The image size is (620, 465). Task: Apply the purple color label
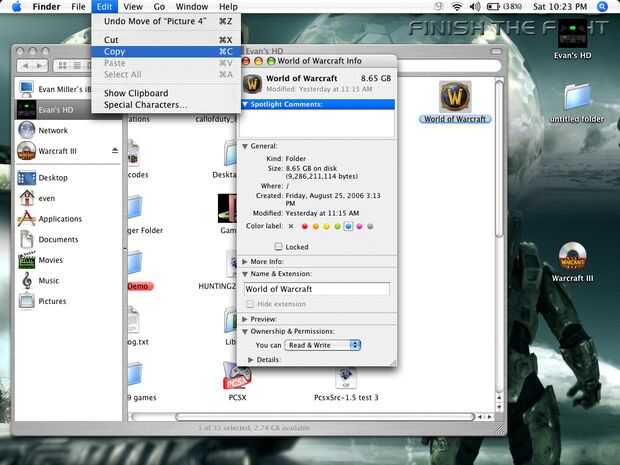[359, 227]
